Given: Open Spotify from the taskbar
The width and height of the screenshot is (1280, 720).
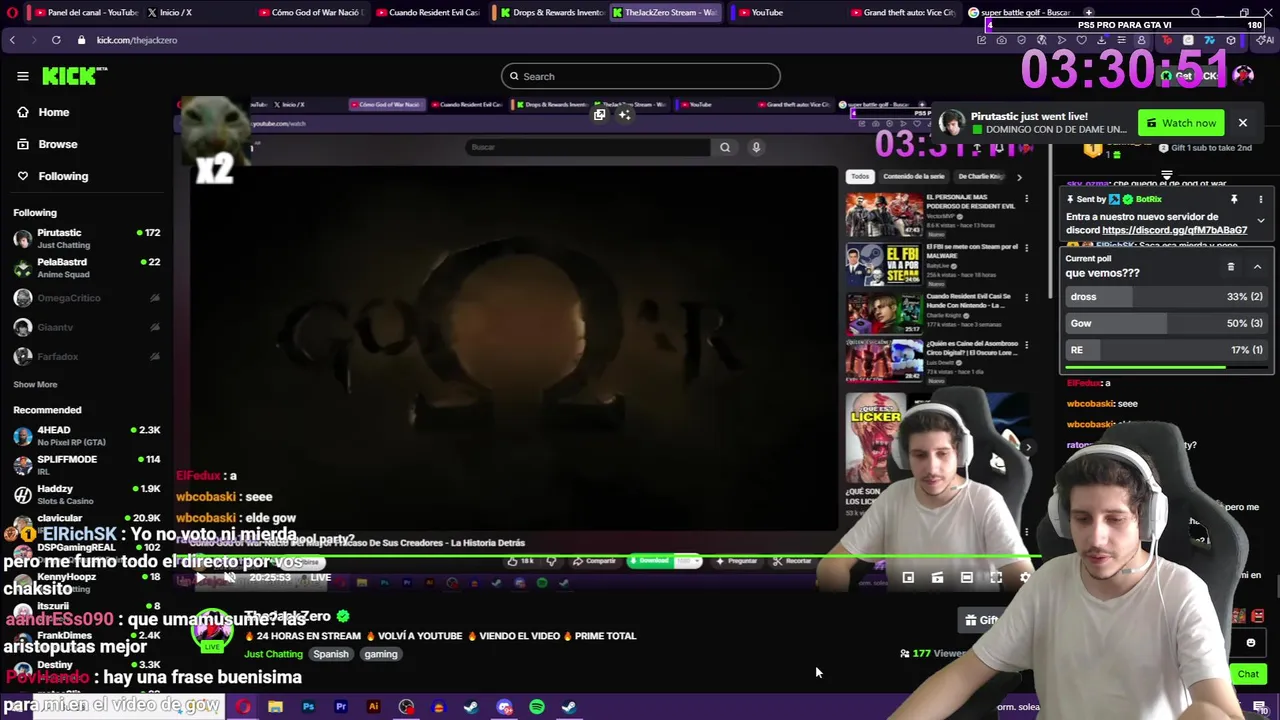Looking at the screenshot, I should tap(537, 707).
